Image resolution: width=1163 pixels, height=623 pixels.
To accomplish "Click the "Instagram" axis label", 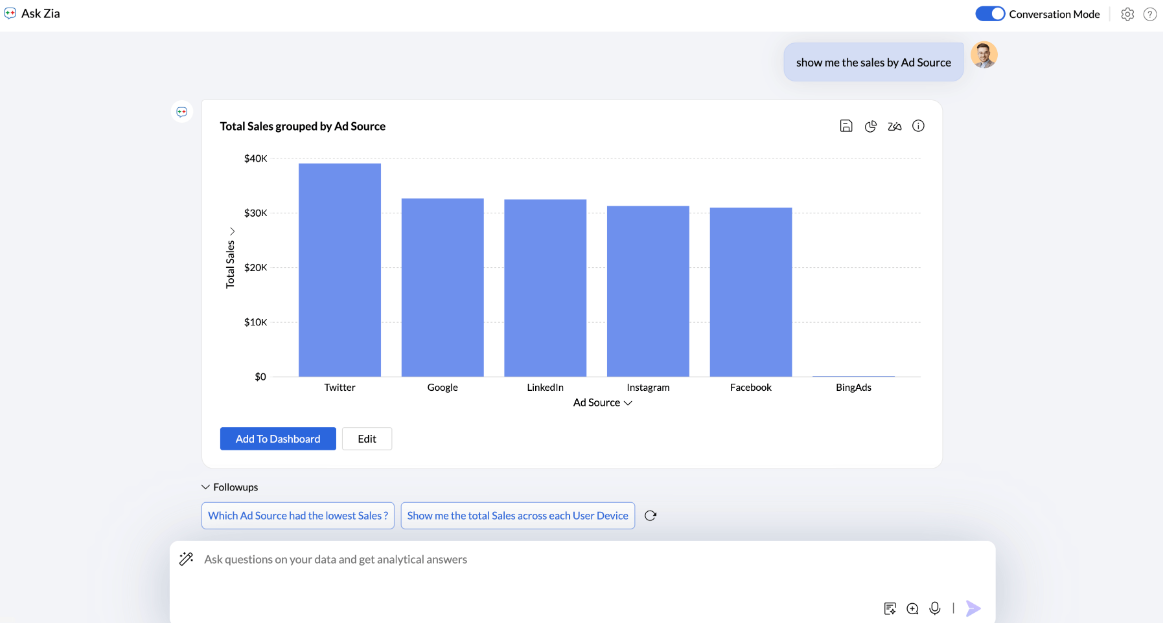I will point(648,387).
